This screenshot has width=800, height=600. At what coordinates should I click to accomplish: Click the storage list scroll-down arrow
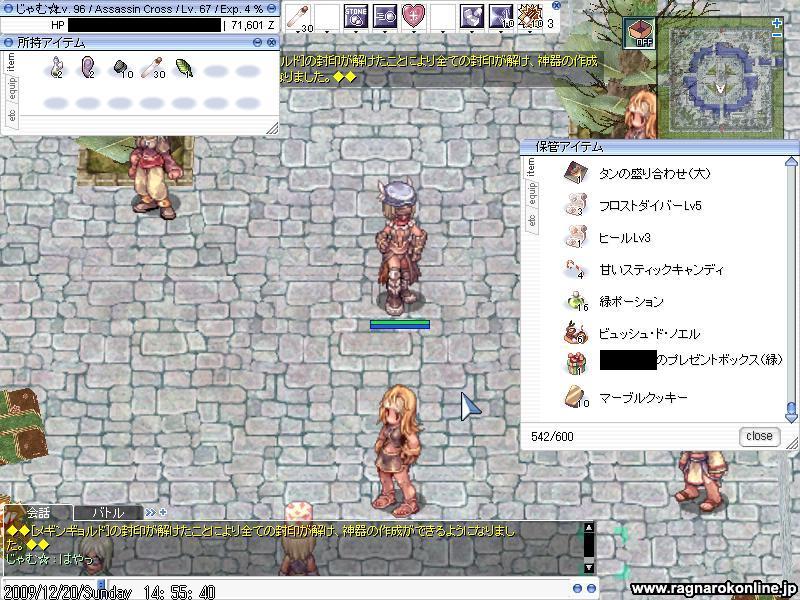click(791, 418)
